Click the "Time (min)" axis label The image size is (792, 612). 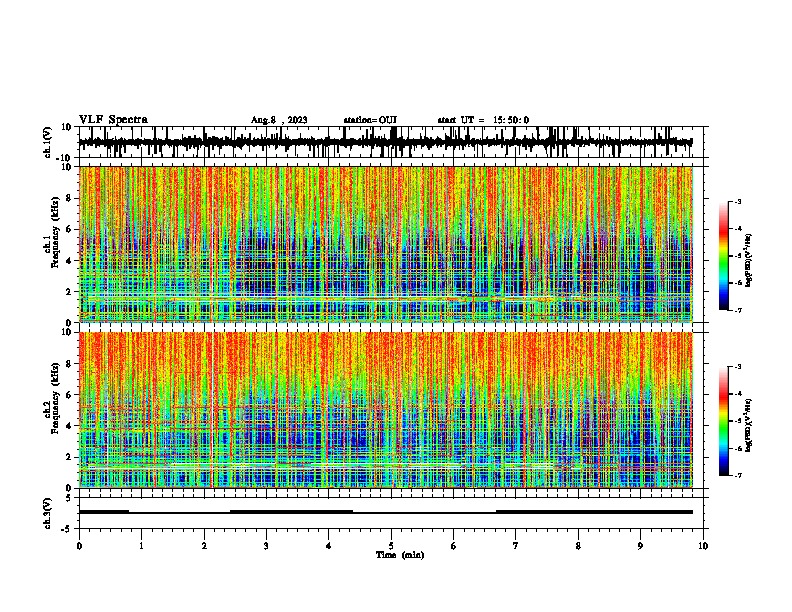(400, 555)
